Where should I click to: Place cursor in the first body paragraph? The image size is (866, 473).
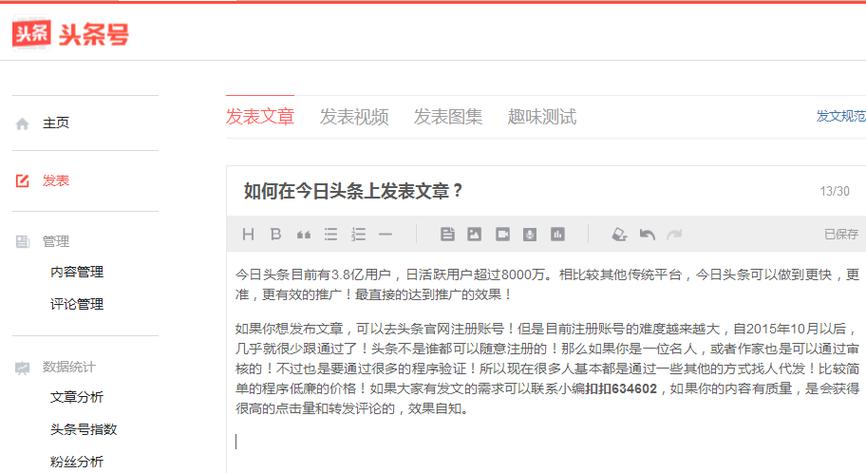[x=547, y=284]
